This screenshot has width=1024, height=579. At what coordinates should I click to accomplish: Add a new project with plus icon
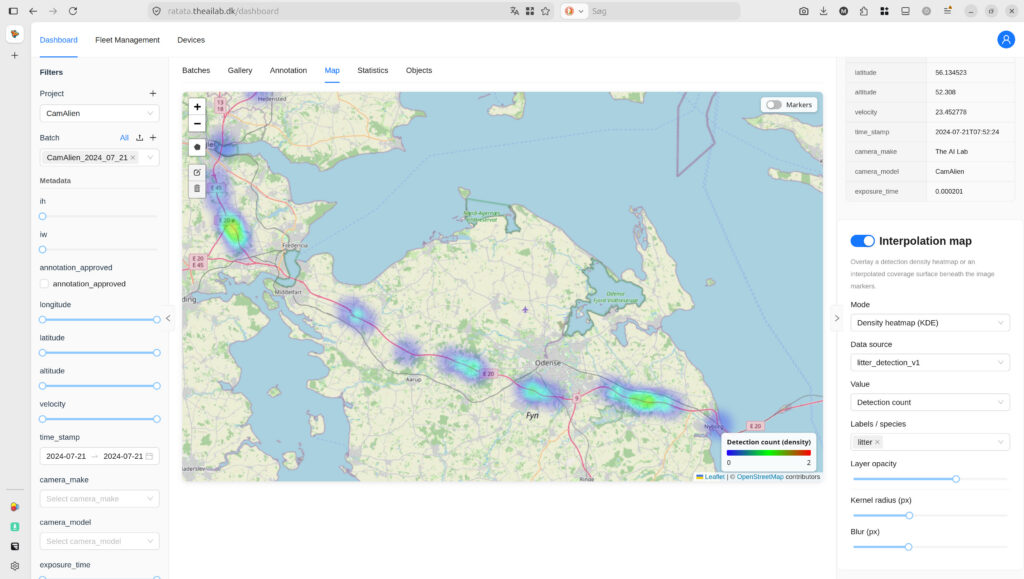pyautogui.click(x=153, y=93)
